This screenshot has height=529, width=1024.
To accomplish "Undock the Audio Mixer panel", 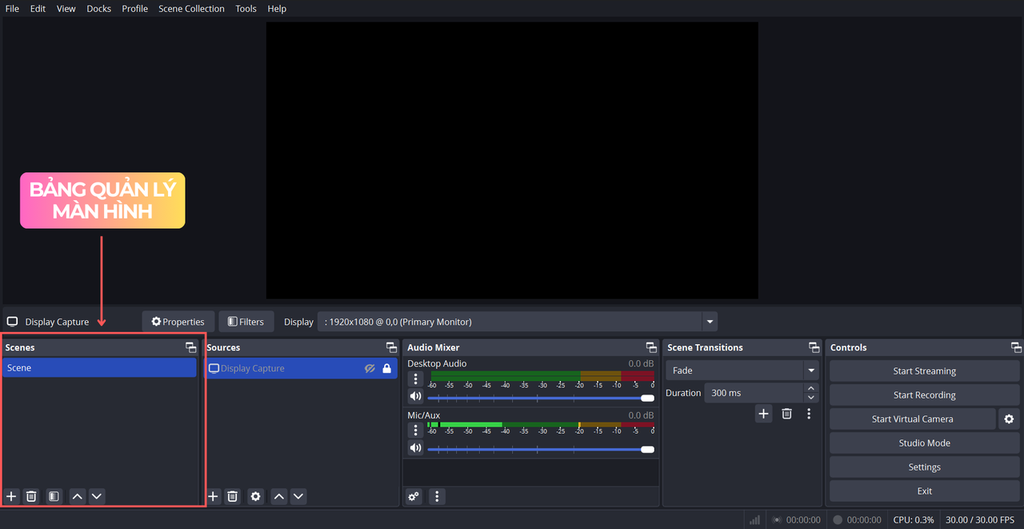I will (x=651, y=347).
